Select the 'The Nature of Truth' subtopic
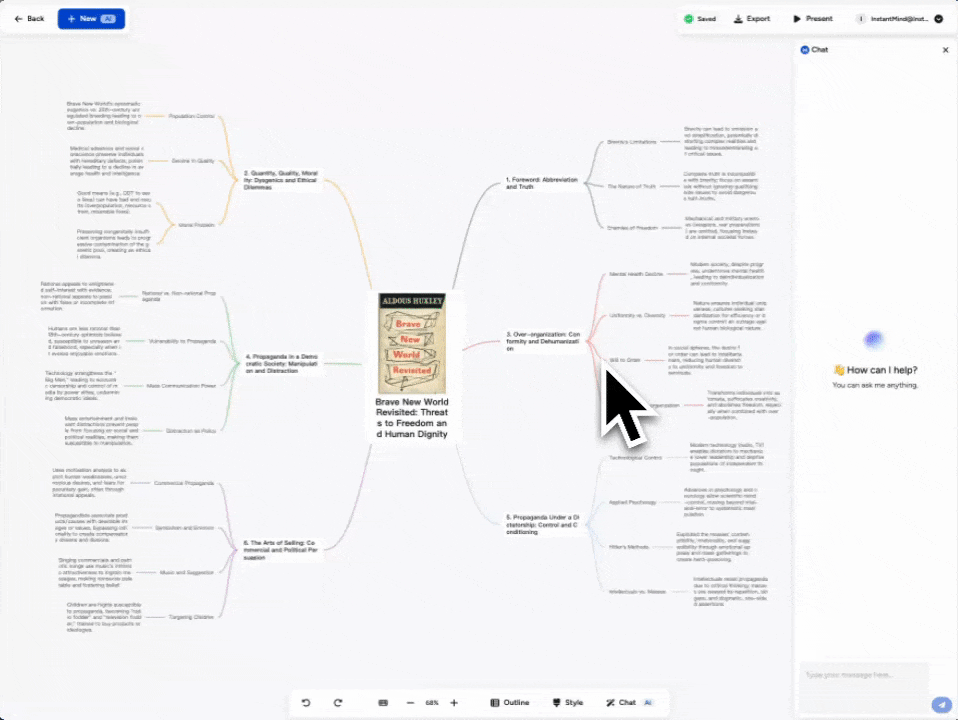Image resolution: width=958 pixels, height=720 pixels. click(x=631, y=186)
